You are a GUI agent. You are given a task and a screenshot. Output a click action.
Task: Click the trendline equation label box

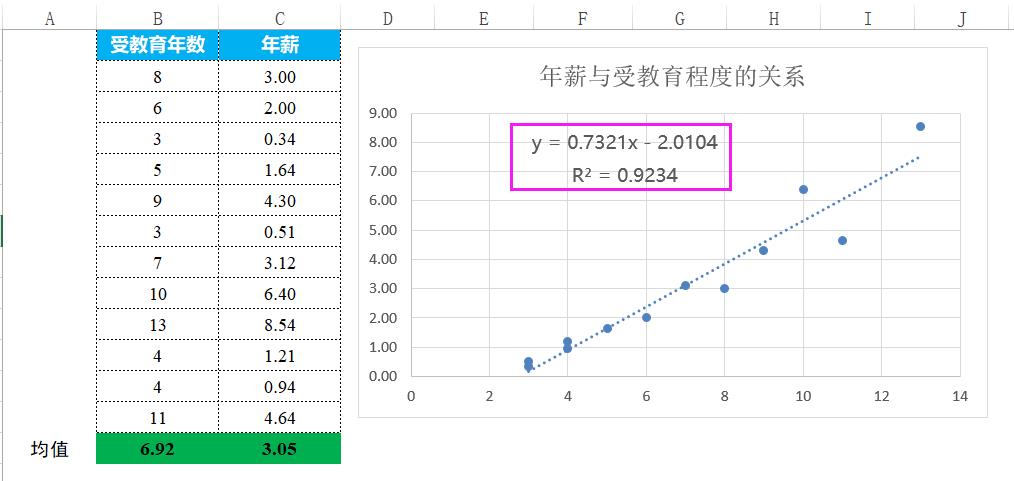pos(621,157)
